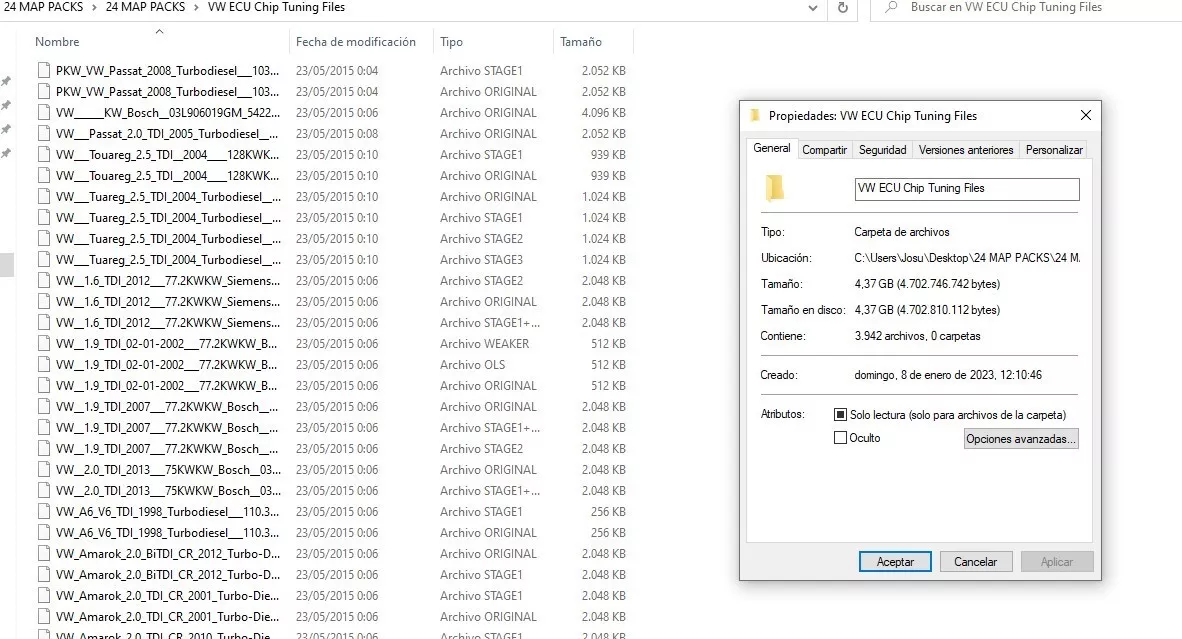Click the Cancelar button
Screen dimensions: 1182x639
(x=975, y=562)
